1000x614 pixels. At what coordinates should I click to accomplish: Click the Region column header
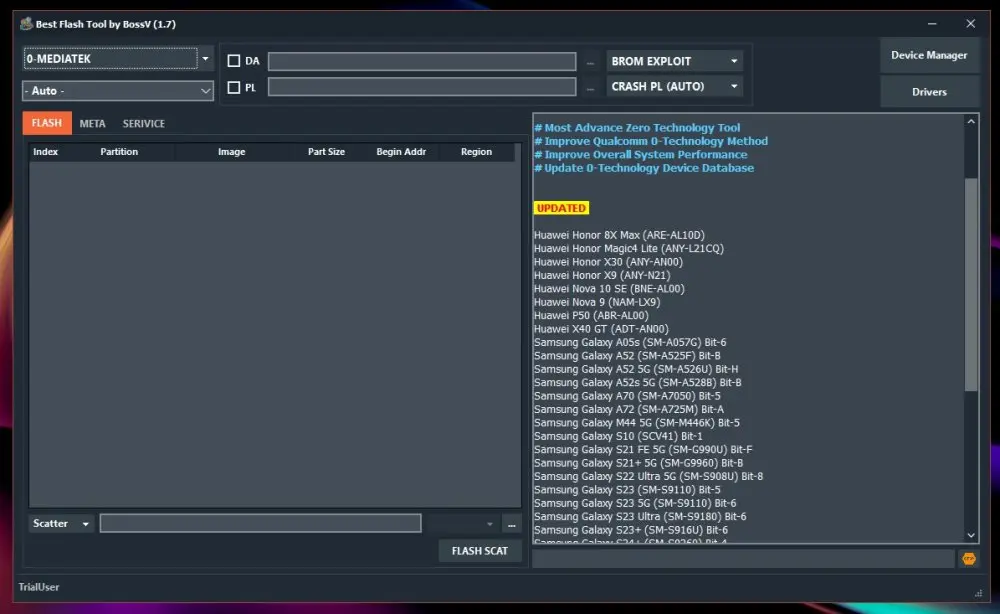[x=476, y=152]
